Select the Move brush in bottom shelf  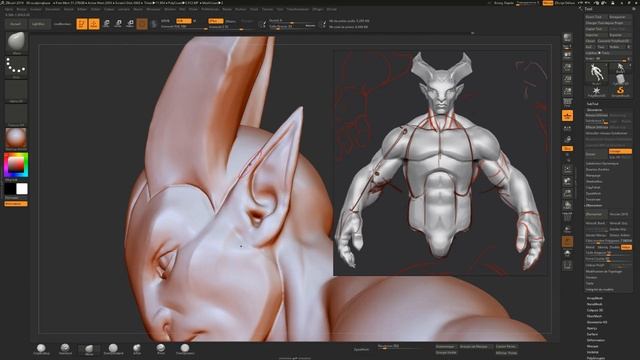[x=89, y=349]
